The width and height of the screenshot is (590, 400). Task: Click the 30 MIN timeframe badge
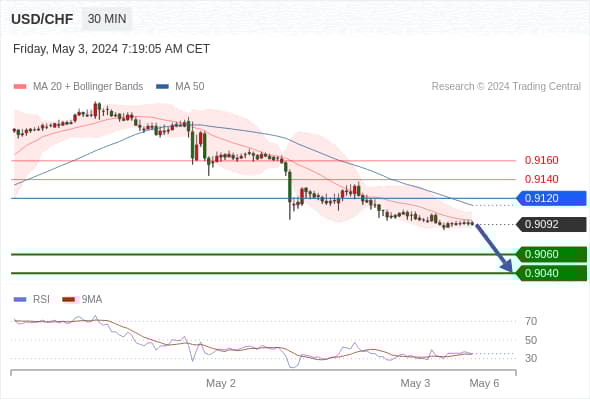107,18
